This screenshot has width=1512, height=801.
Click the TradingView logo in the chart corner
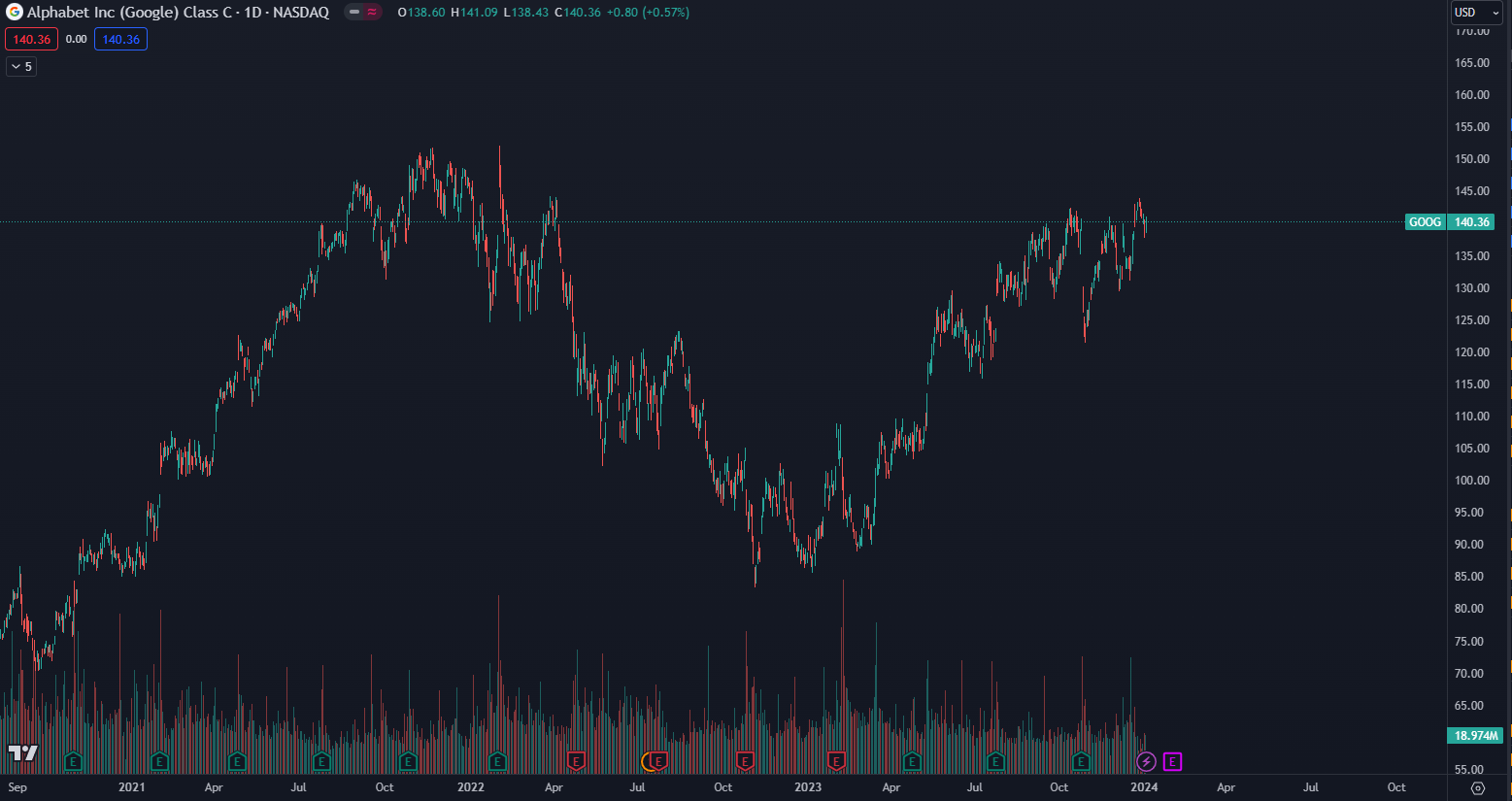point(23,753)
